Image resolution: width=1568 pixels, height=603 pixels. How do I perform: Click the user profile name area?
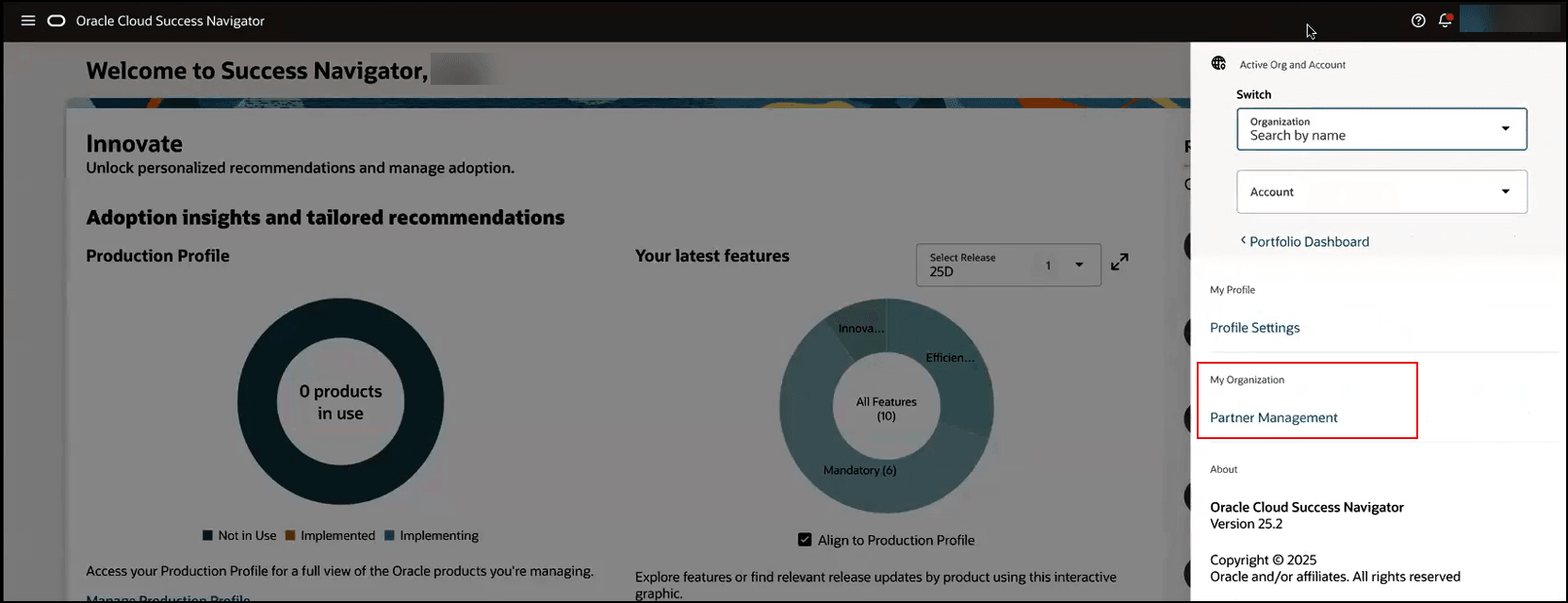[x=1510, y=20]
